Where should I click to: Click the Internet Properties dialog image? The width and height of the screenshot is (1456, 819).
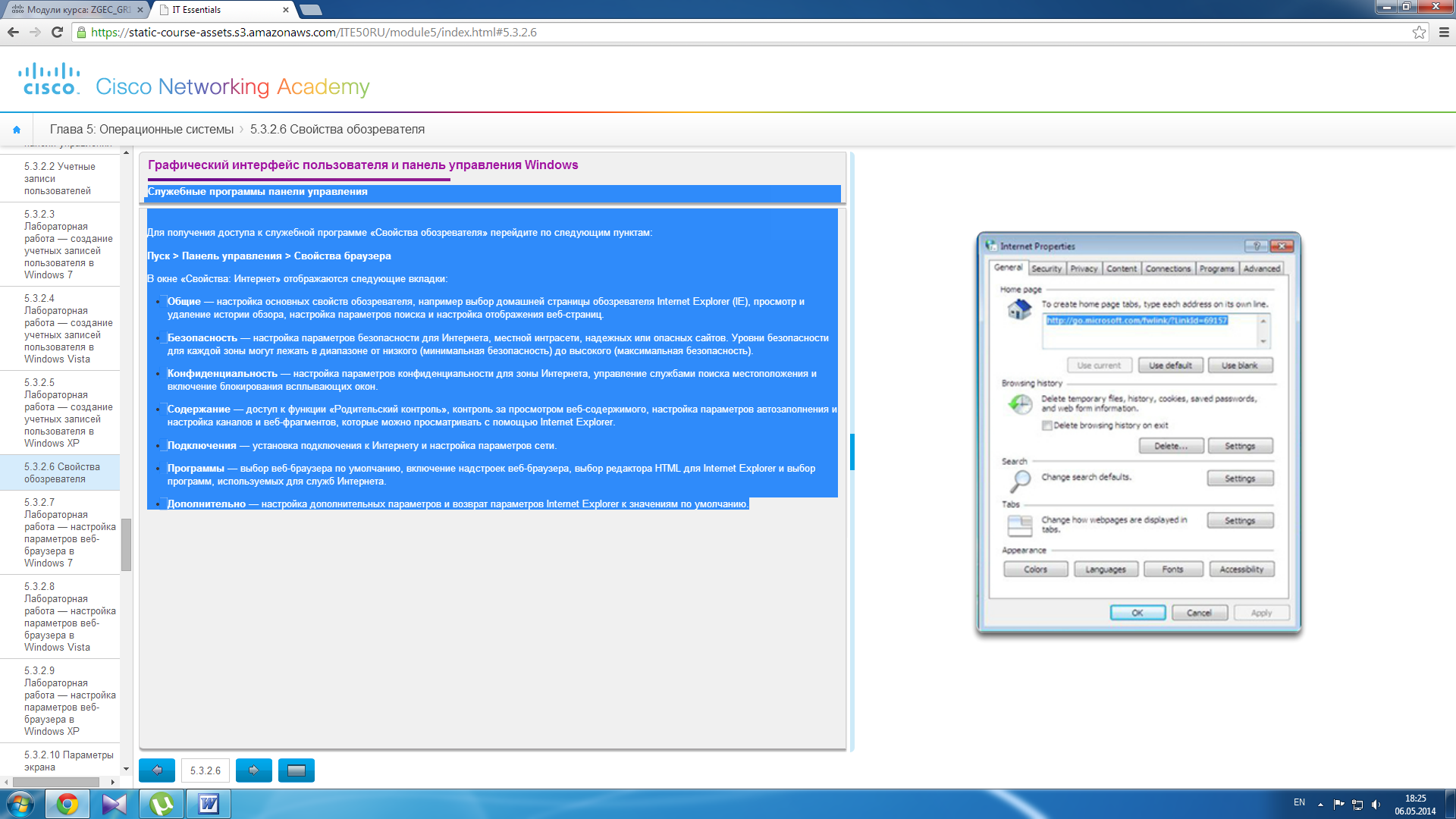coord(1139,433)
